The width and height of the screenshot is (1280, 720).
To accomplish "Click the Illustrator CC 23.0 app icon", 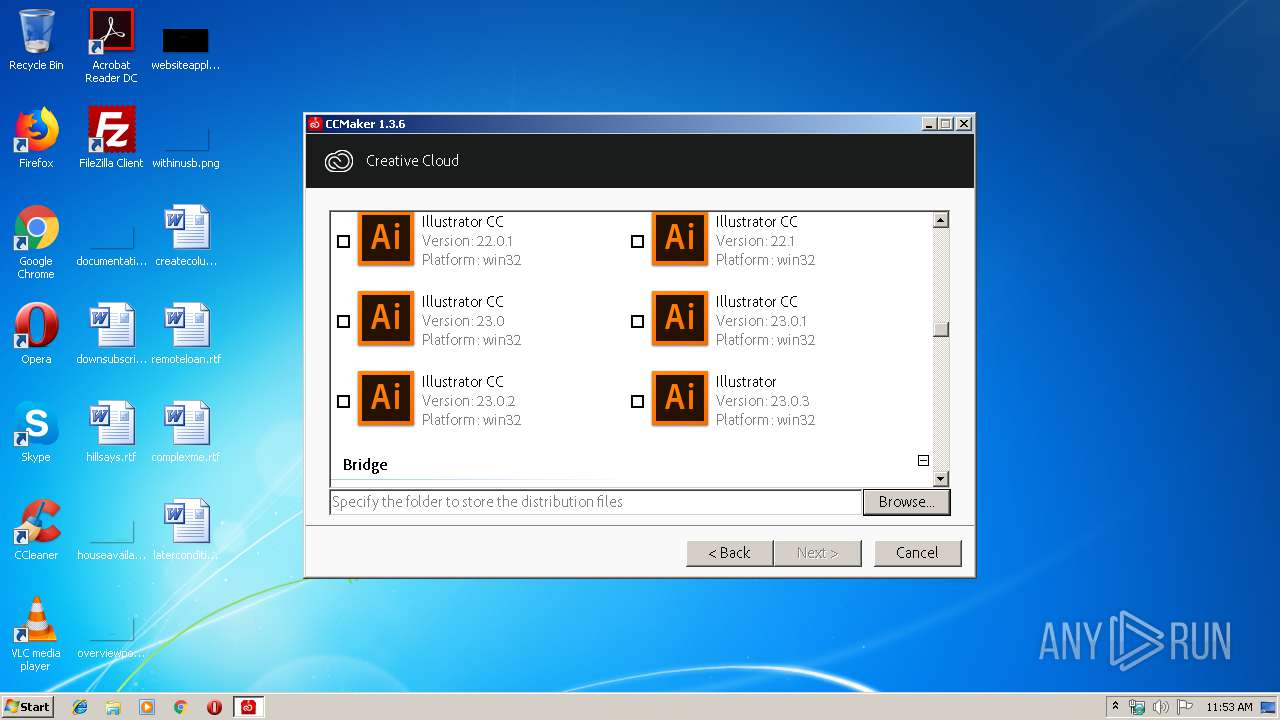I will 386,318.
